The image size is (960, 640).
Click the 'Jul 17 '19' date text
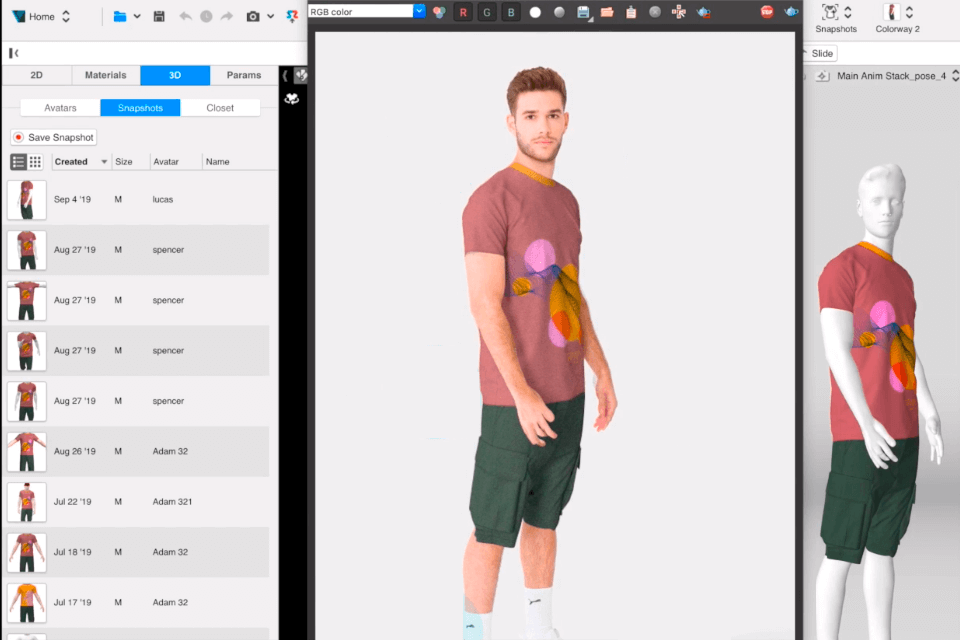pos(72,603)
